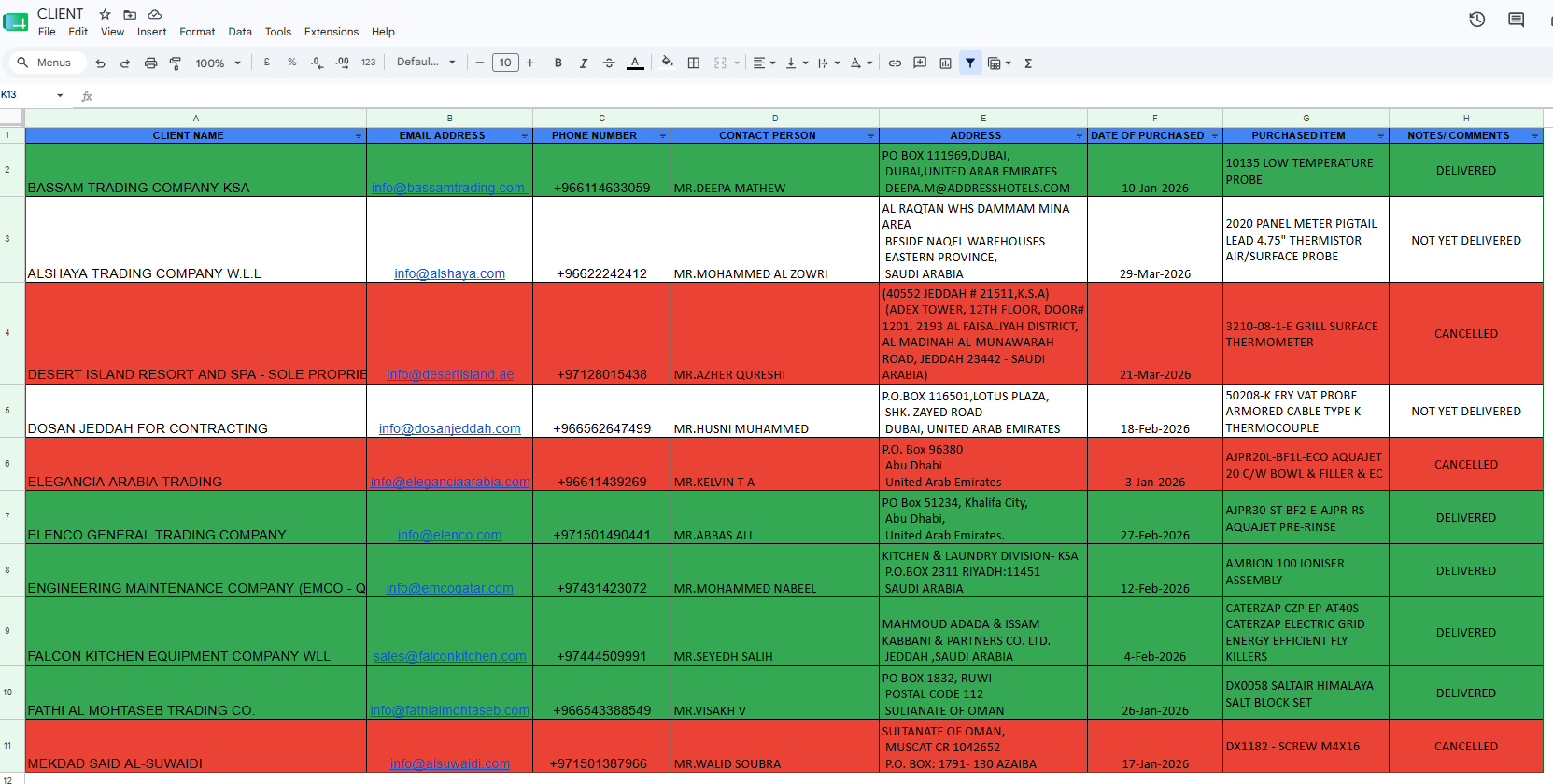Insert a chart

tap(945, 63)
